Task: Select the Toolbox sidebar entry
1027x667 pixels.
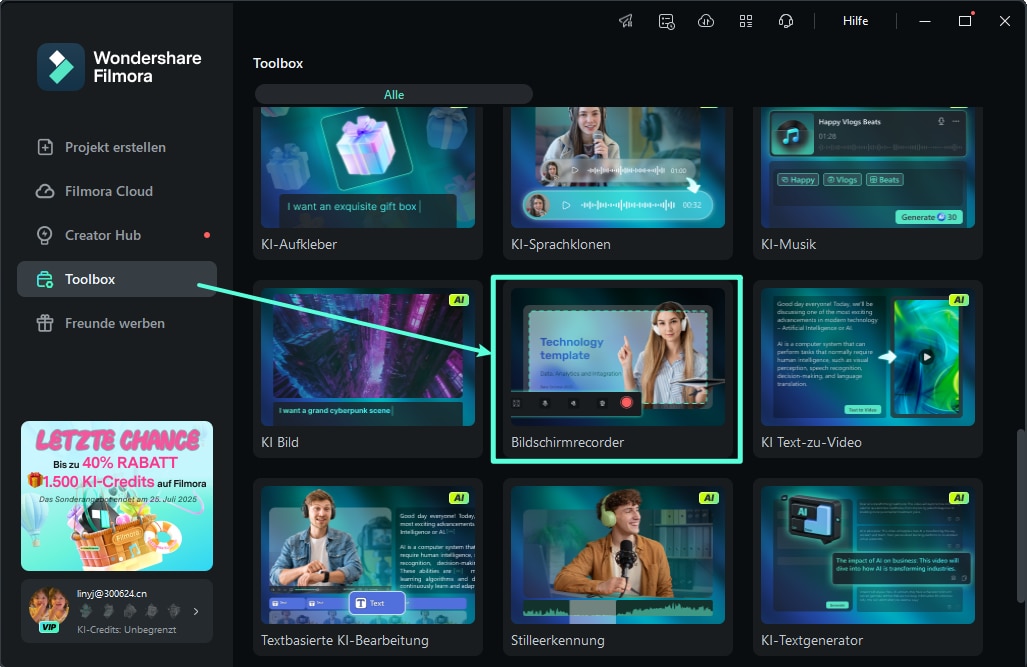Action: tap(117, 279)
